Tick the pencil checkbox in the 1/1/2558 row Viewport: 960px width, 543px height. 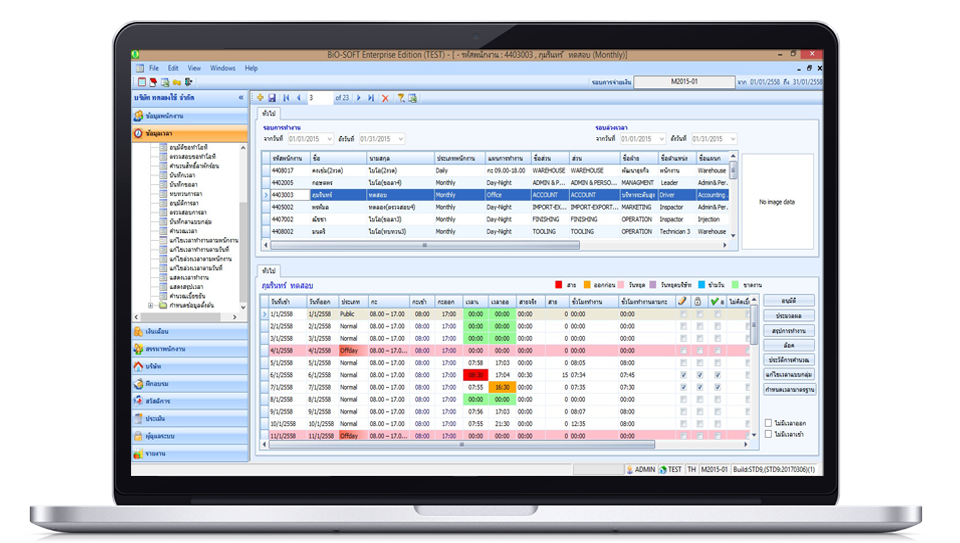pyautogui.click(x=683, y=314)
